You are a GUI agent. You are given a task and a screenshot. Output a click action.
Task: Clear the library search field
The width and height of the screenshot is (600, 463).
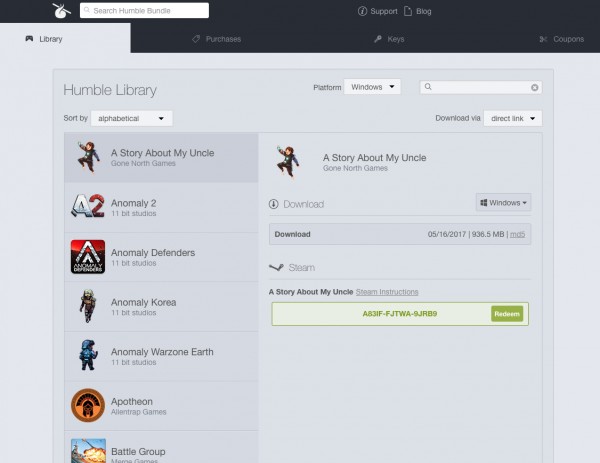(535, 88)
